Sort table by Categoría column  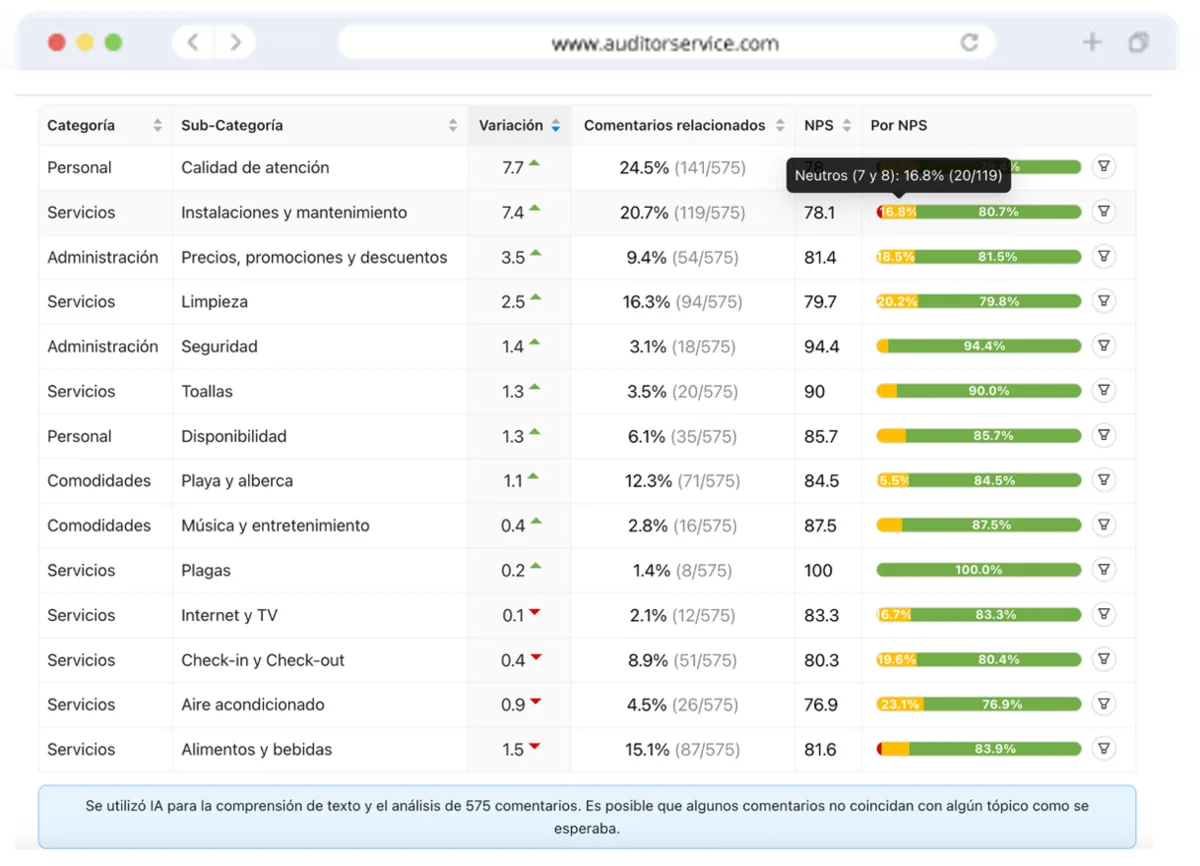point(157,126)
